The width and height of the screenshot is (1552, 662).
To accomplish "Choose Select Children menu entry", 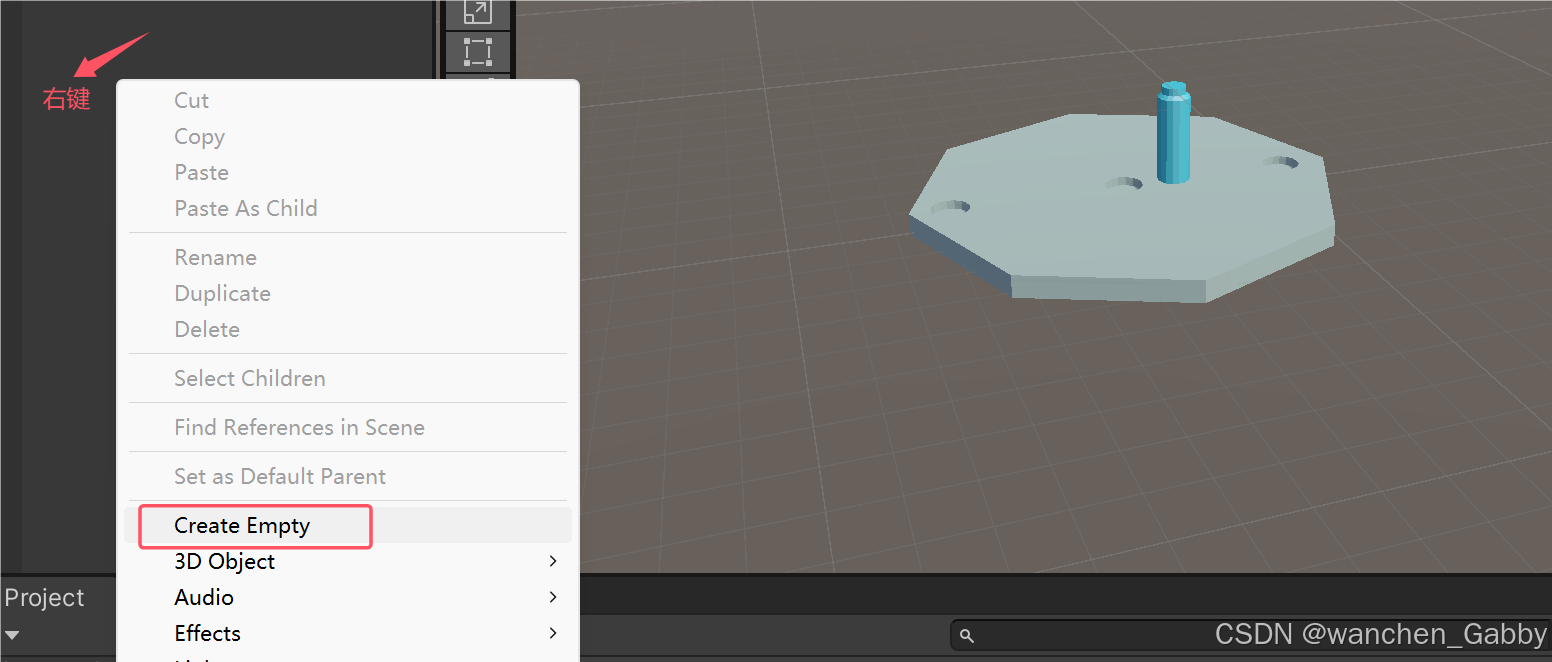I will (249, 379).
